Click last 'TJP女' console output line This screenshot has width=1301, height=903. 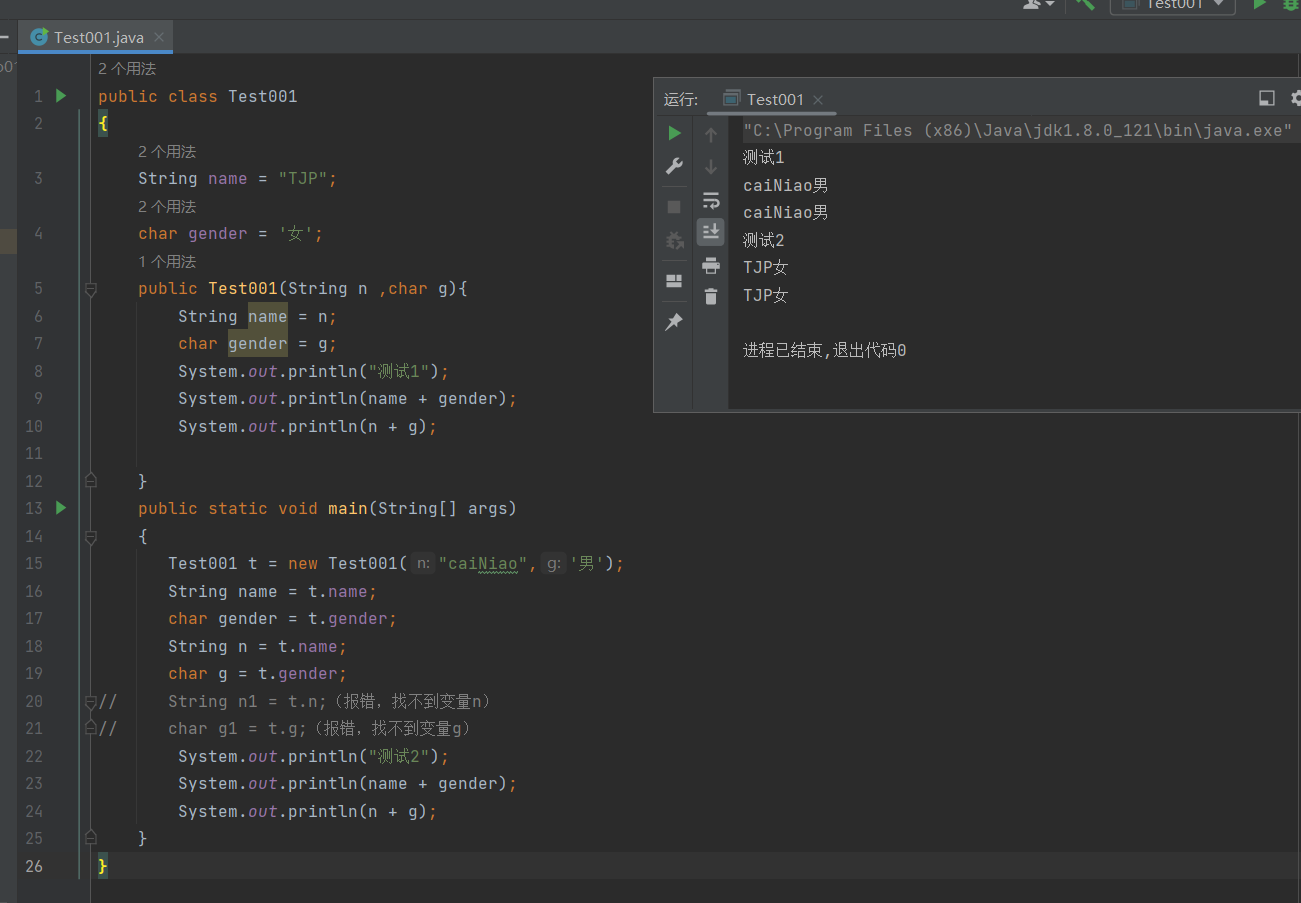[766, 295]
